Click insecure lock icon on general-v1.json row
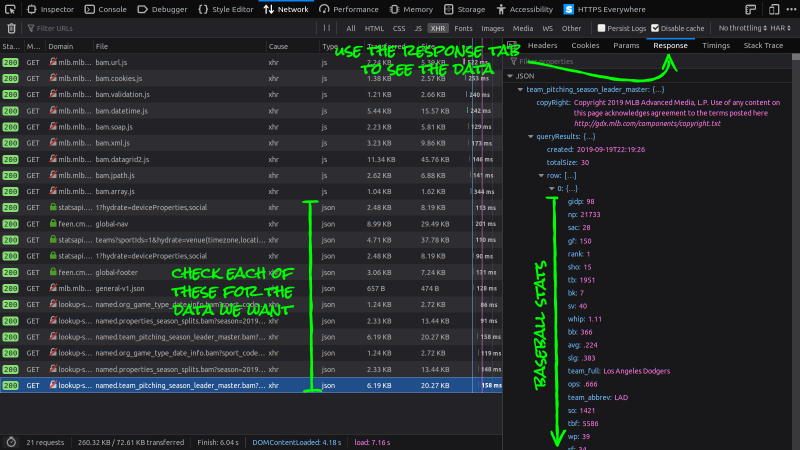 pyautogui.click(x=53, y=288)
